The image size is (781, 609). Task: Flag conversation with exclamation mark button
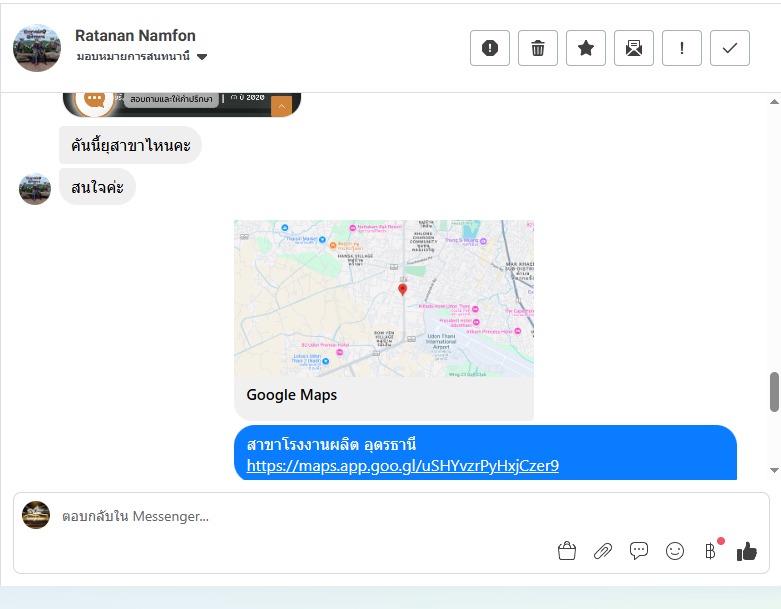point(682,48)
